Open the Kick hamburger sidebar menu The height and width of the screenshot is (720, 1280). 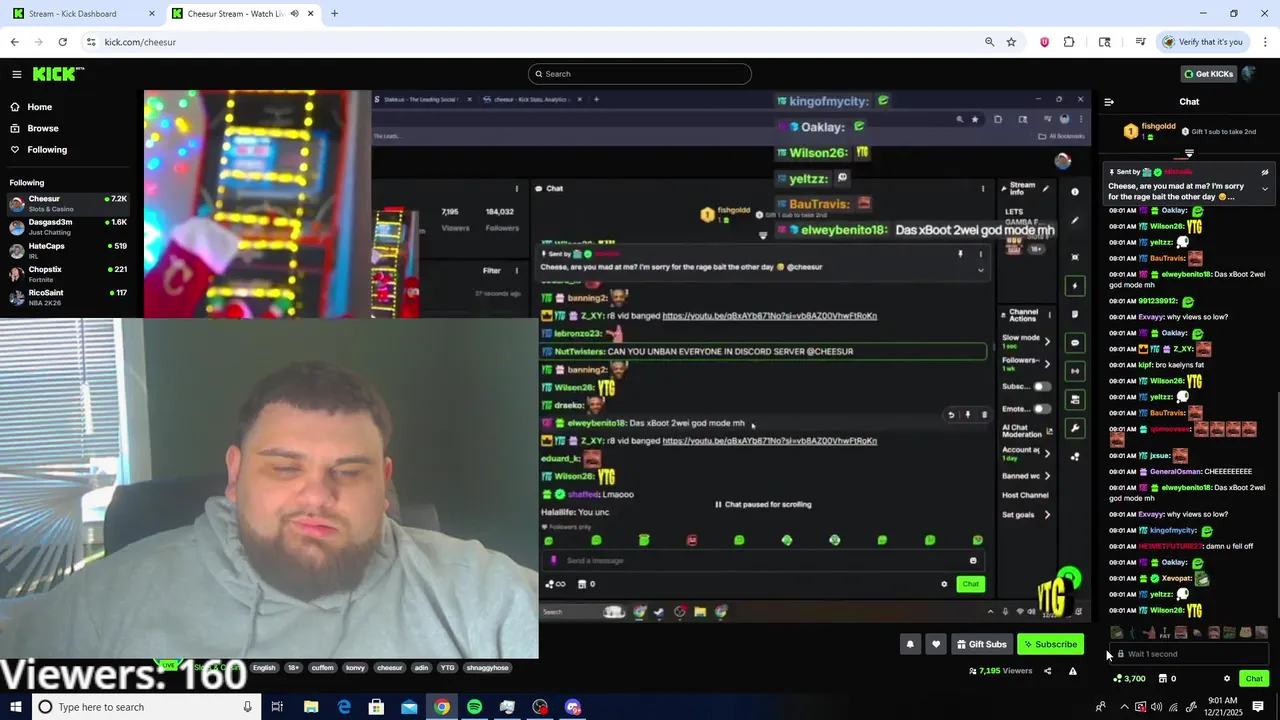click(16, 74)
